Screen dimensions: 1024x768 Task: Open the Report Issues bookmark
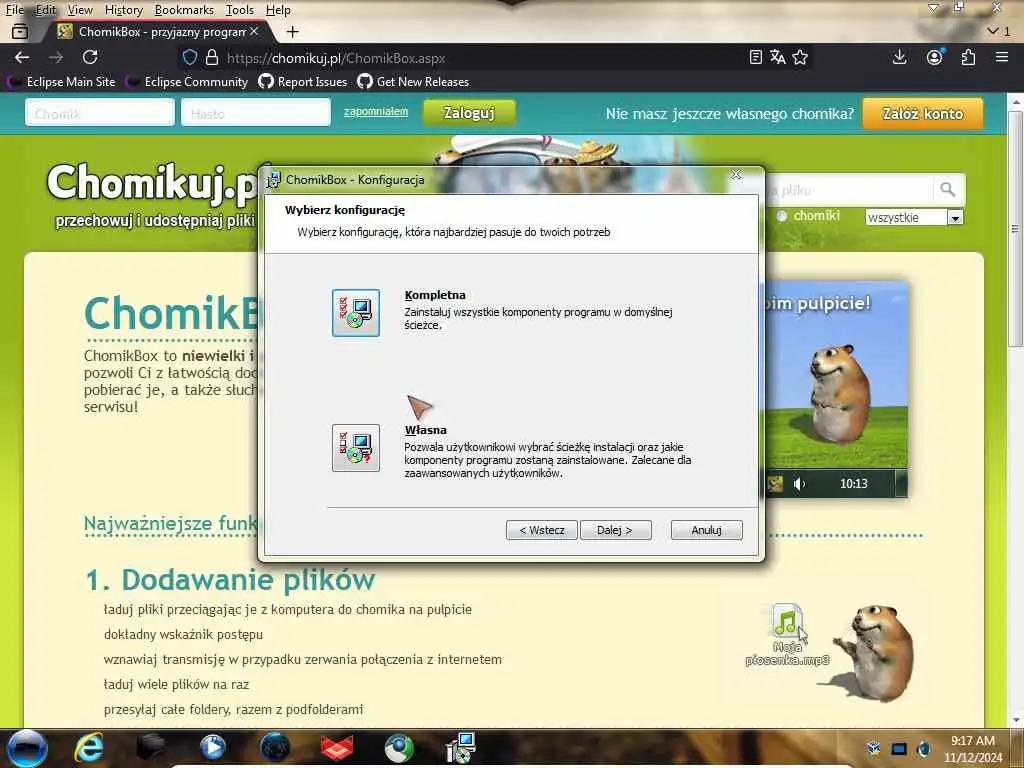pos(303,82)
